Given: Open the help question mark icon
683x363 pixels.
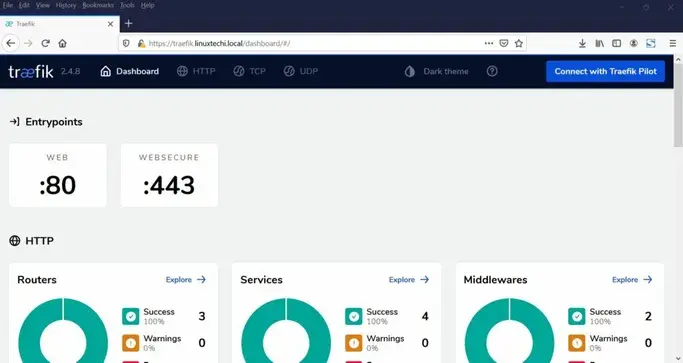Looking at the screenshot, I should tap(492, 71).
